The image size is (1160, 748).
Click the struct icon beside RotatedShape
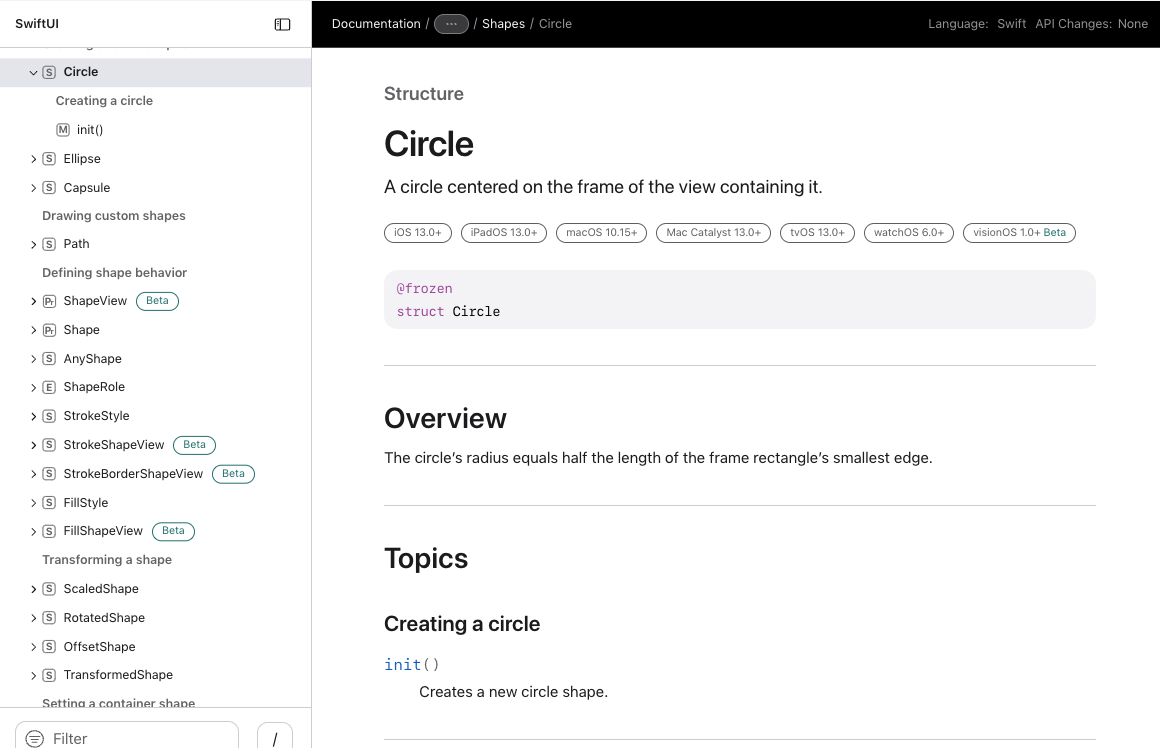(x=49, y=618)
